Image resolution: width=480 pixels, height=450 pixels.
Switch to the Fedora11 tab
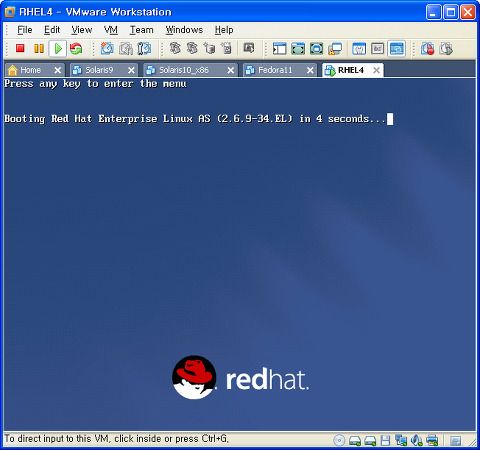[275, 70]
